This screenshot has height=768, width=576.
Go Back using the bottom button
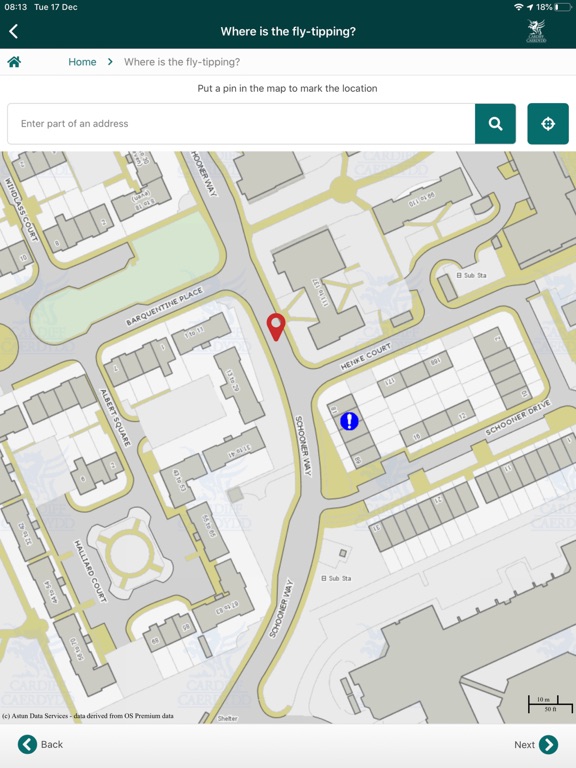pos(41,744)
